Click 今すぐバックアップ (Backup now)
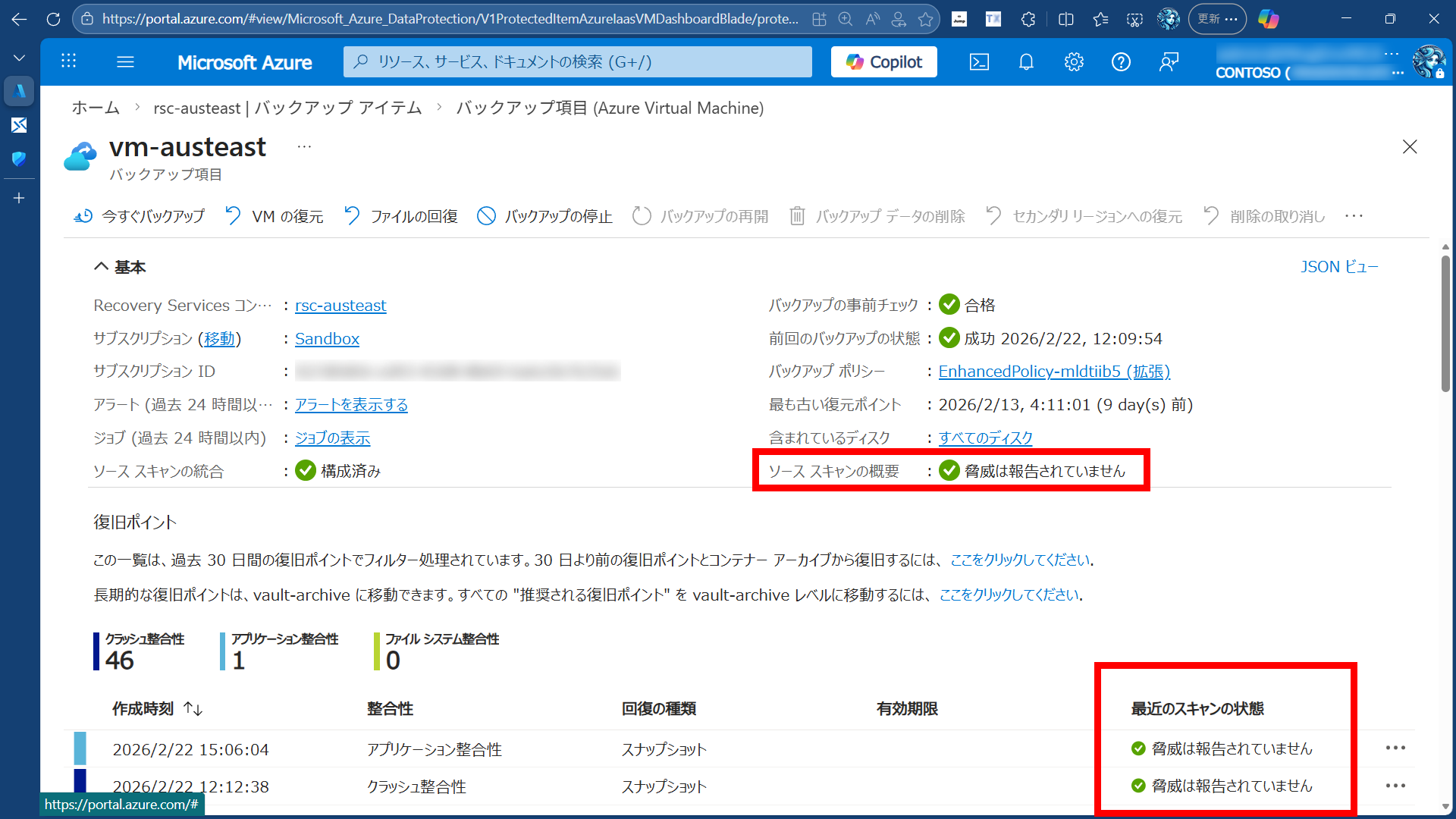 [139, 216]
